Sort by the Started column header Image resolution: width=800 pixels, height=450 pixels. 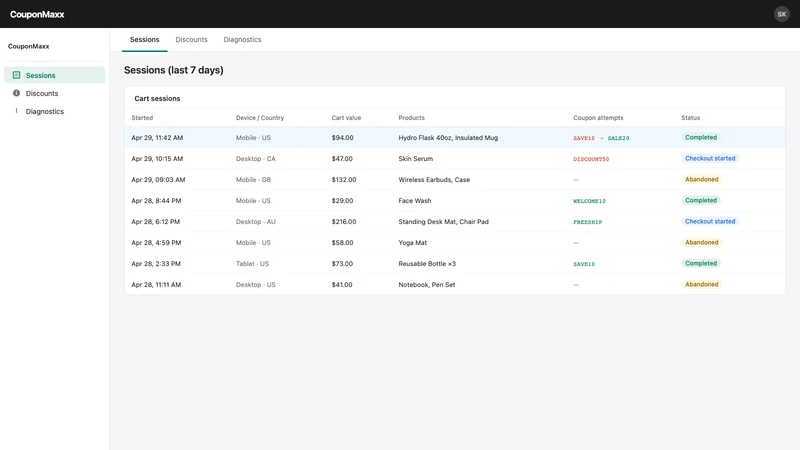[142, 117]
